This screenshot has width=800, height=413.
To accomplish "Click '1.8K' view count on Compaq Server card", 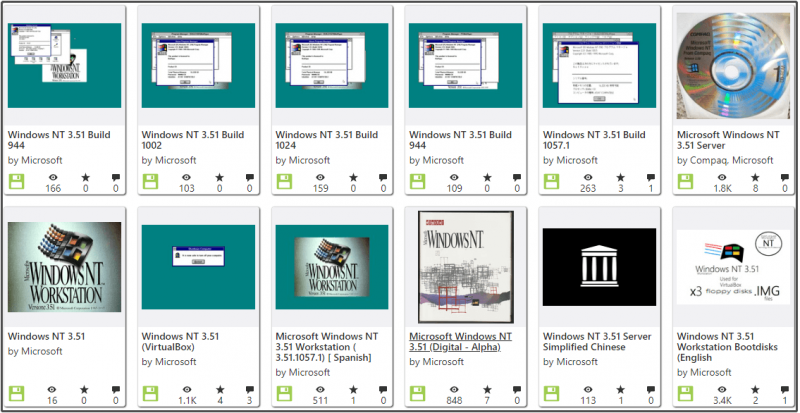I will [x=722, y=188].
